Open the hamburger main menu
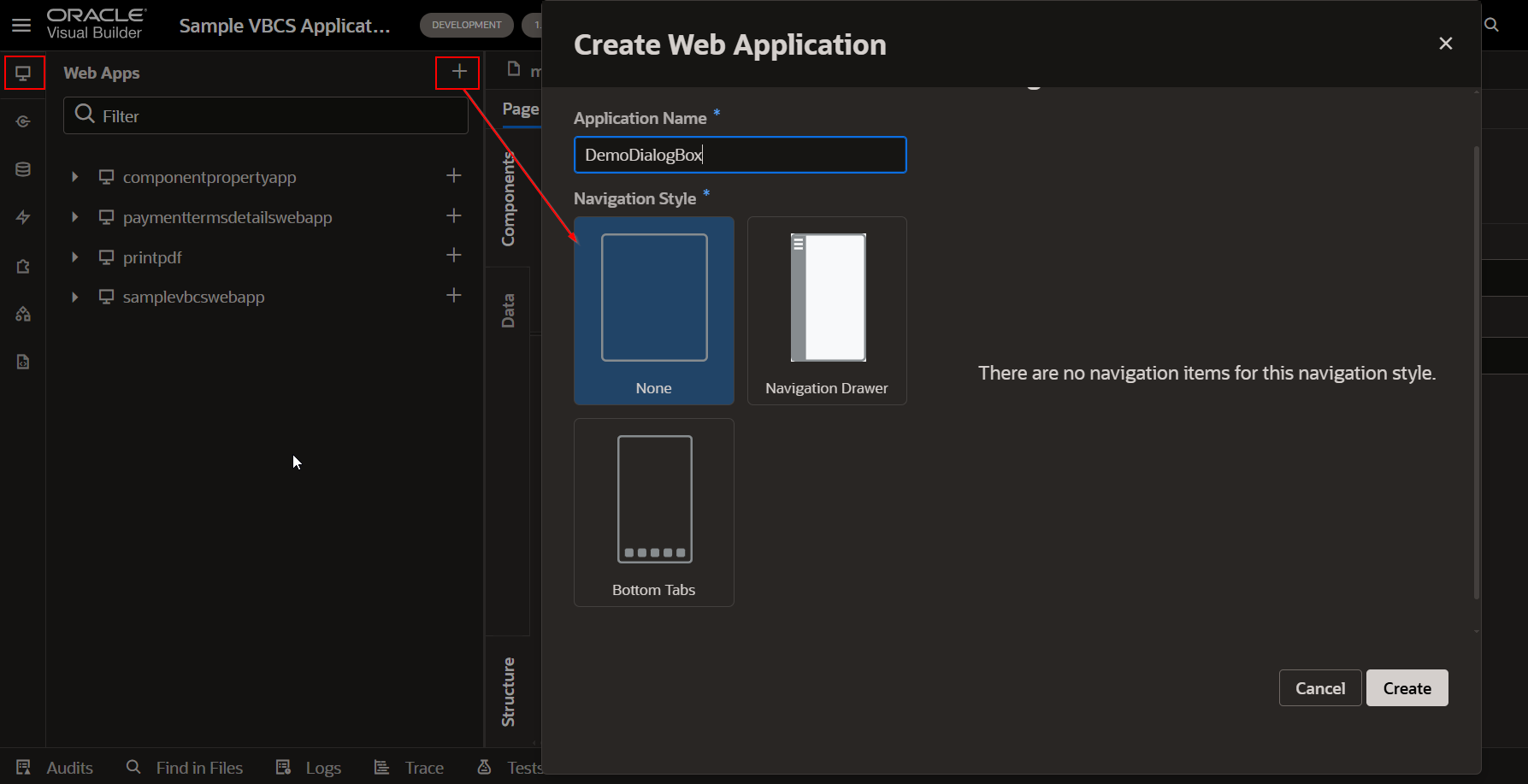This screenshot has width=1528, height=784. point(21,25)
